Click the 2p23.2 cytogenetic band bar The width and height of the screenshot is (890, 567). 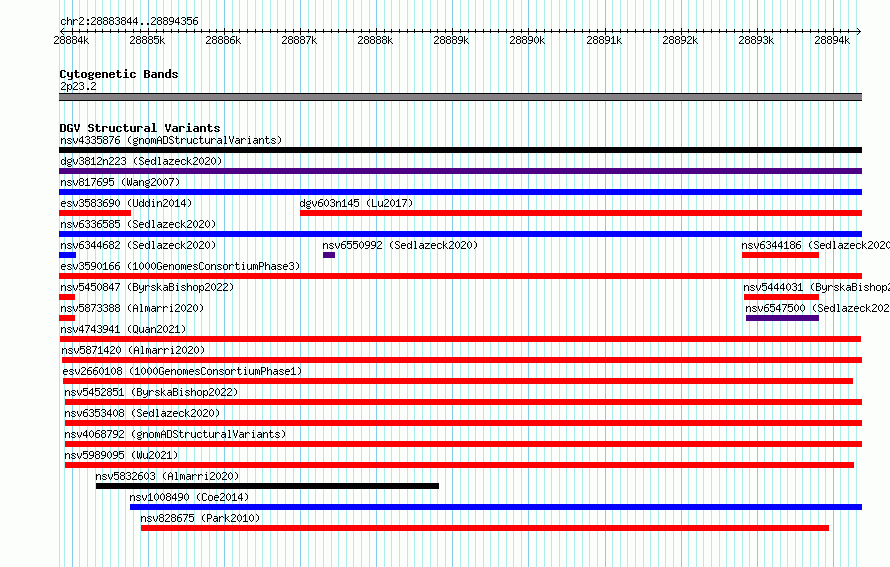(x=460, y=97)
